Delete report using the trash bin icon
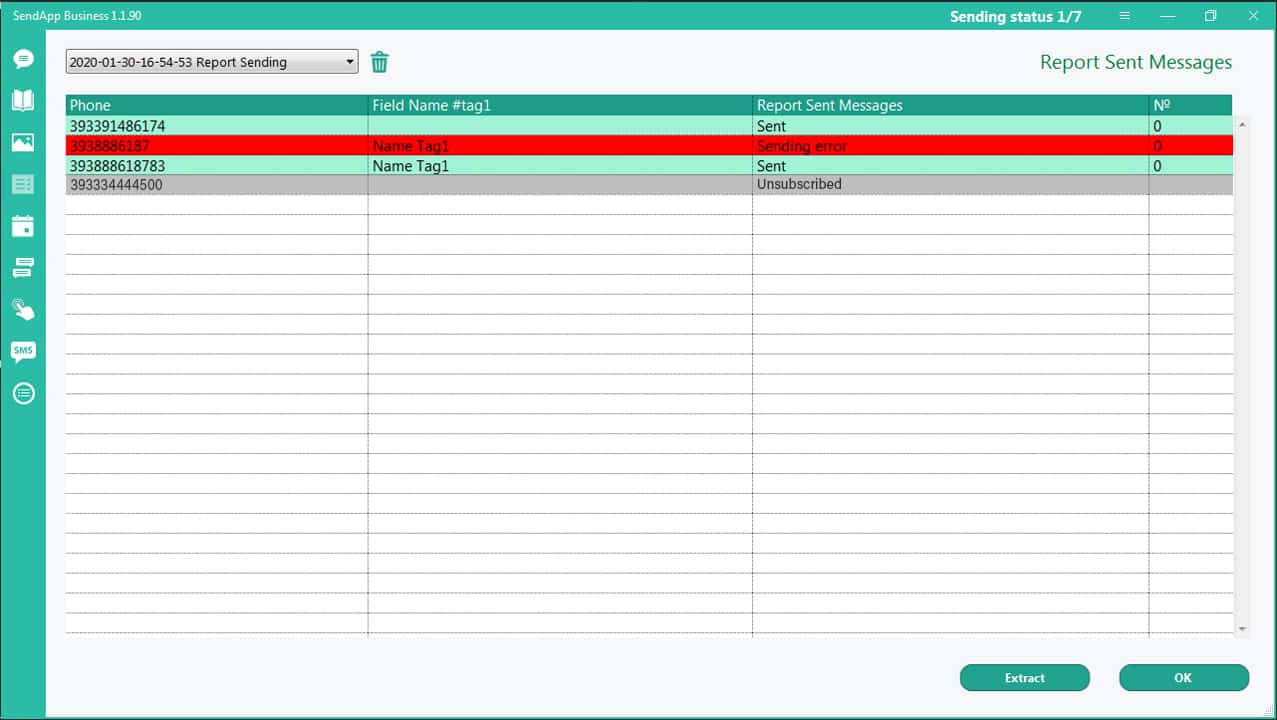 (379, 62)
